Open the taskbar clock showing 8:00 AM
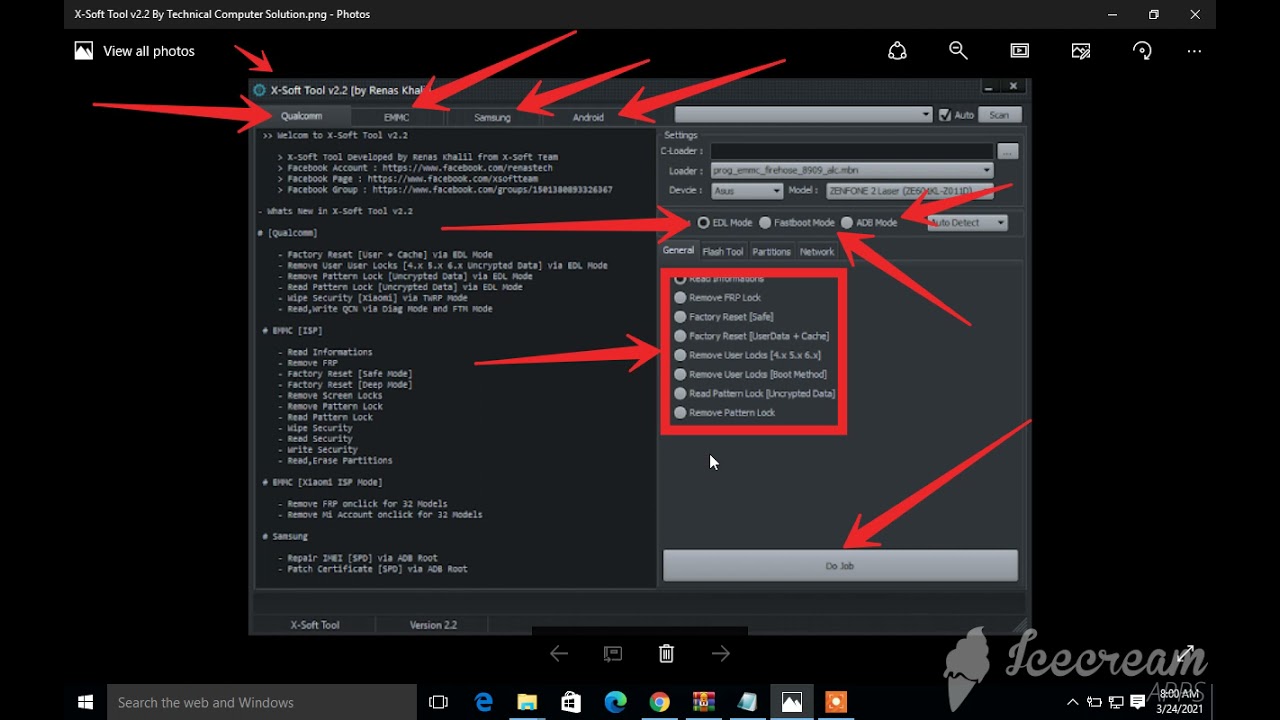Image resolution: width=1280 pixels, height=720 pixels. 1179,701
